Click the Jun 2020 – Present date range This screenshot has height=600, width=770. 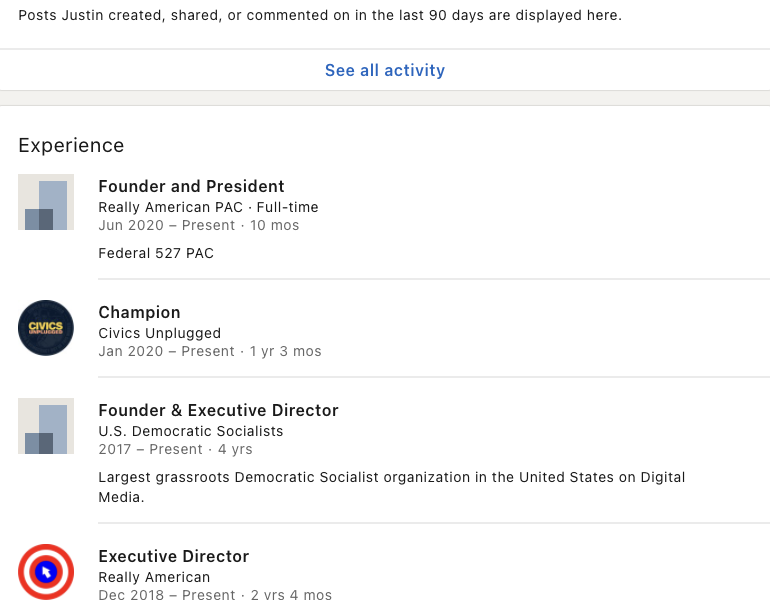coord(166,225)
